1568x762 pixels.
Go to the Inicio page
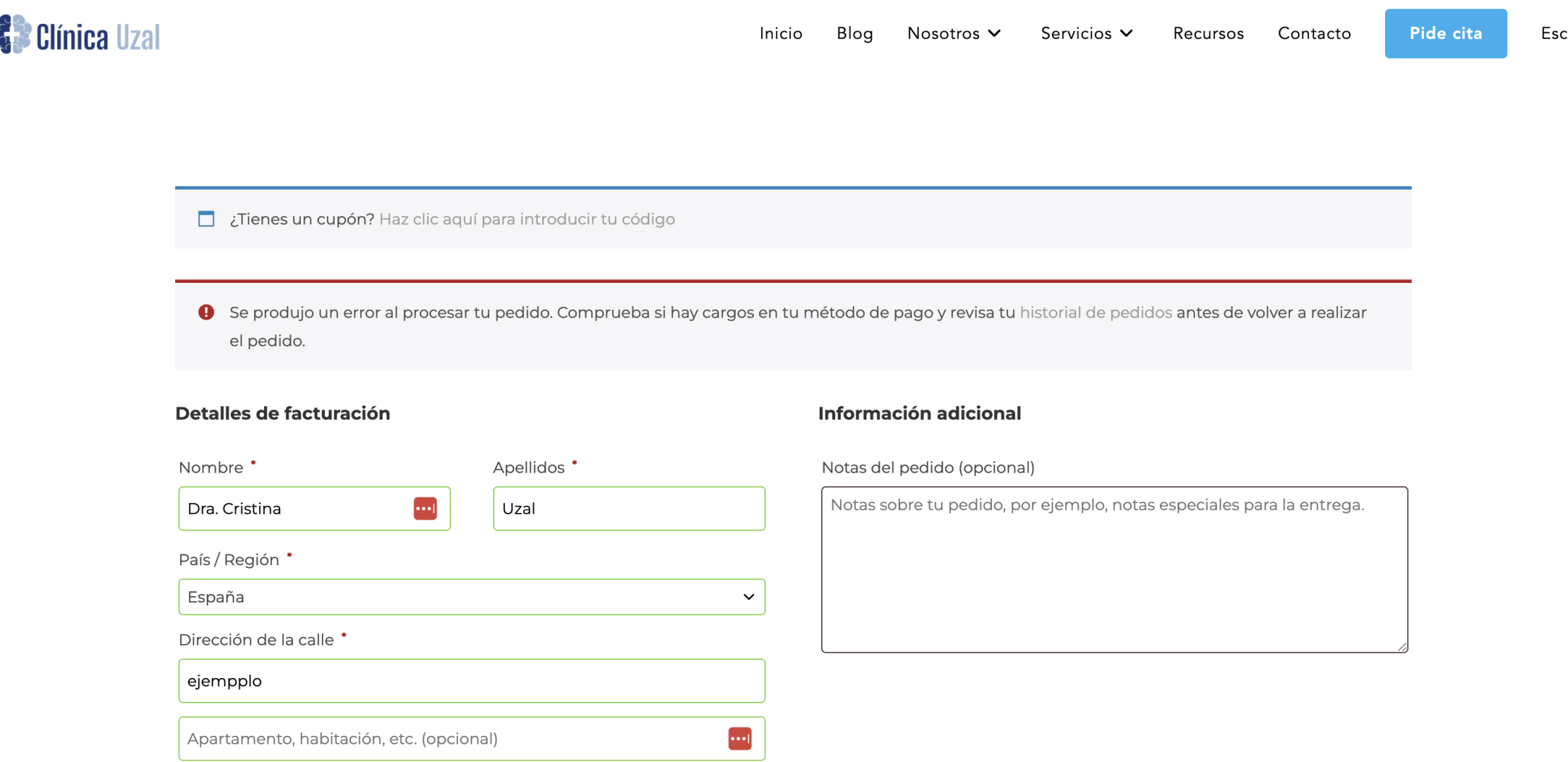tap(781, 33)
